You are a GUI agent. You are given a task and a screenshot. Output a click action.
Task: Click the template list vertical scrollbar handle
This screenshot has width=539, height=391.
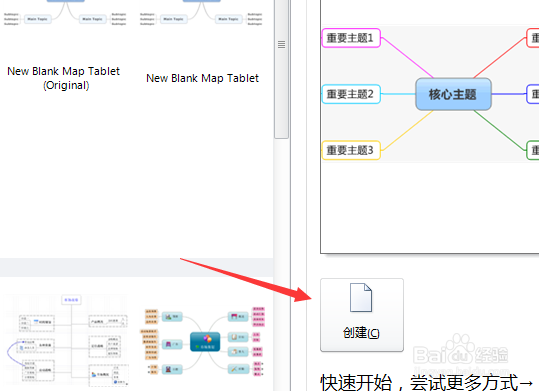(282, 69)
